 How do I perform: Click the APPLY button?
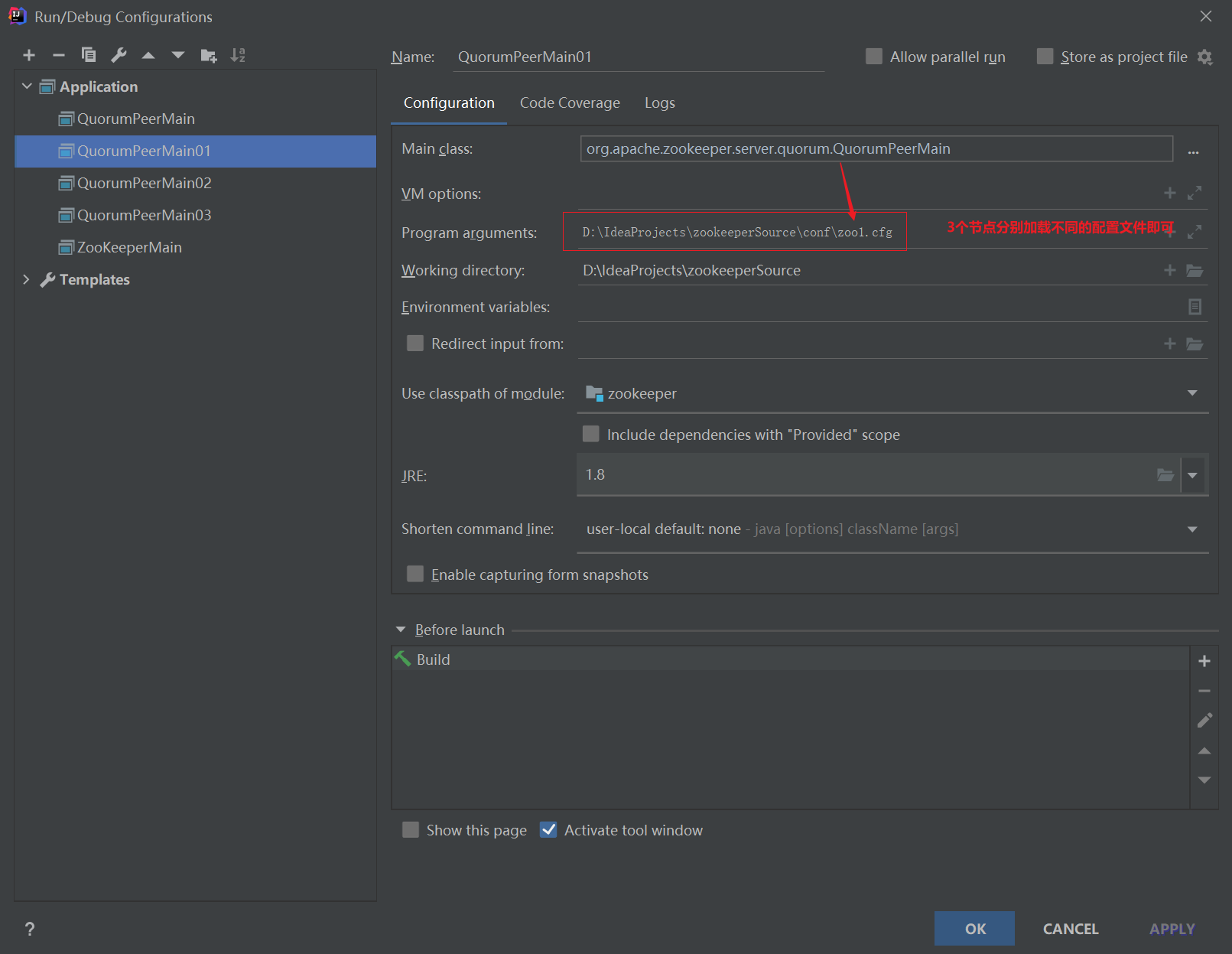coord(1172,928)
